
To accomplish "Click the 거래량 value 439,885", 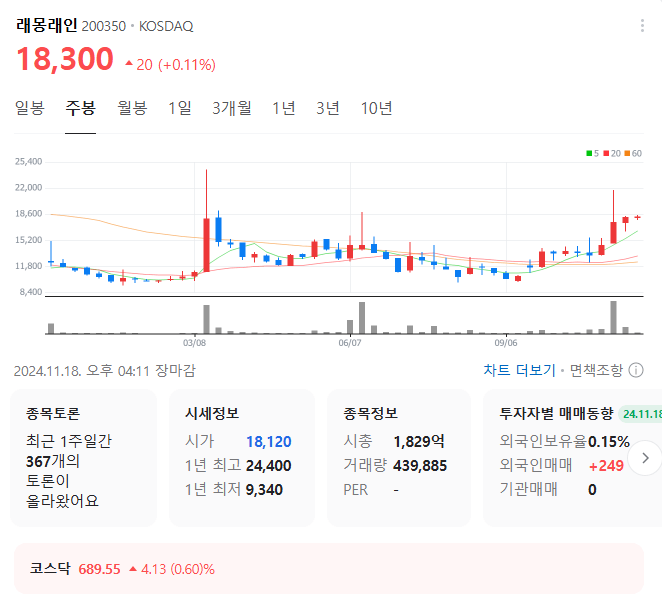I will point(420,466).
